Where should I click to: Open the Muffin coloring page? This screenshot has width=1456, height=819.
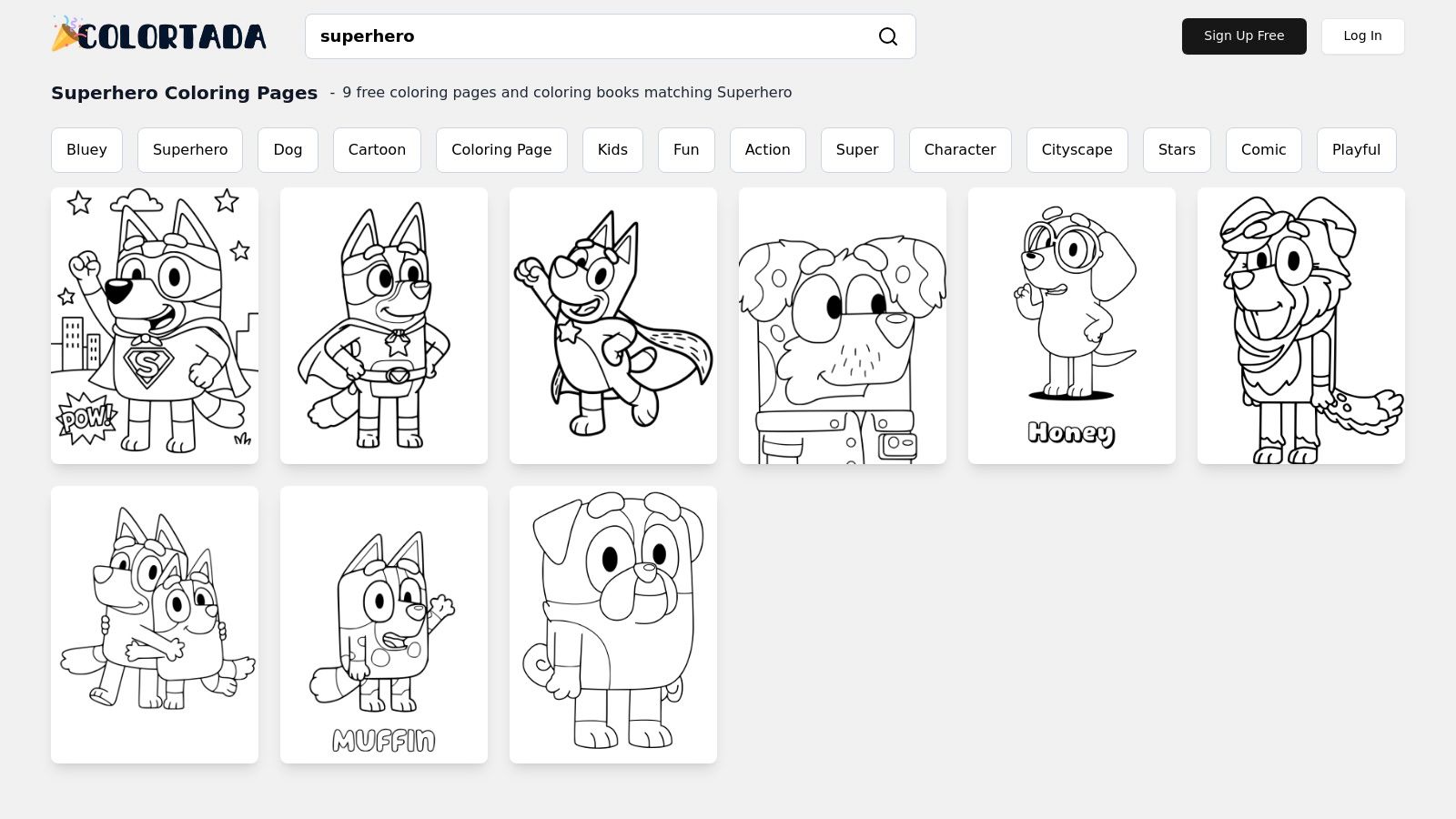click(383, 624)
